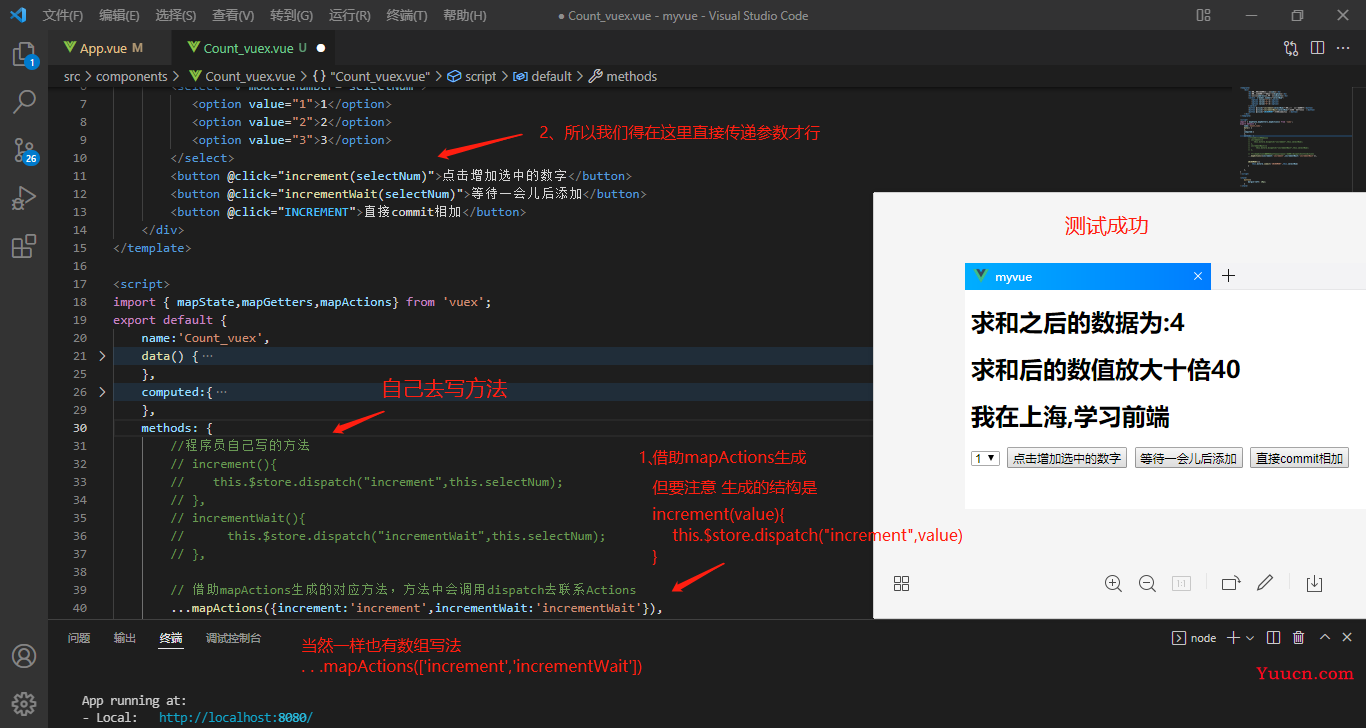Open the script breadcrumb
1366x728 pixels.
coord(472,76)
